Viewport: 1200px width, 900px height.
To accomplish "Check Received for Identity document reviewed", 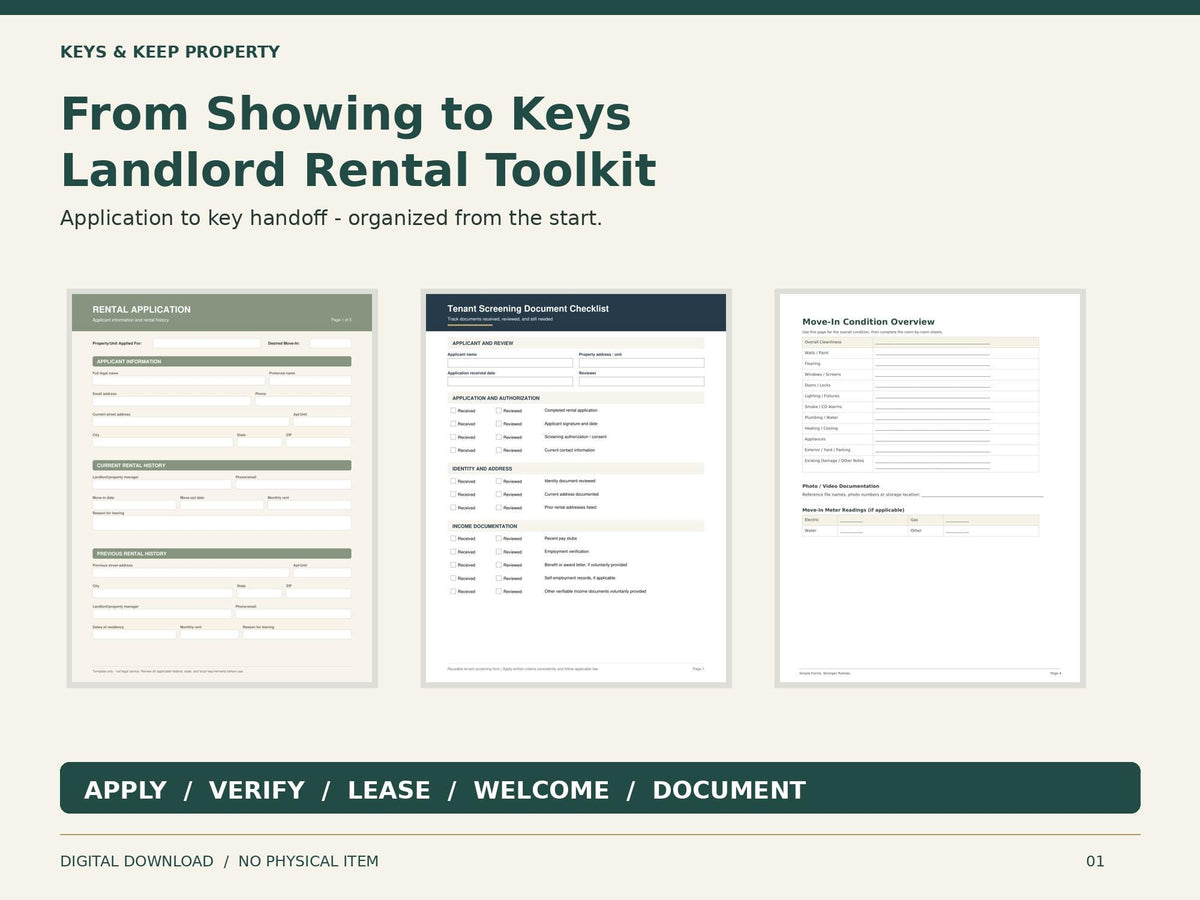I will 453,481.
